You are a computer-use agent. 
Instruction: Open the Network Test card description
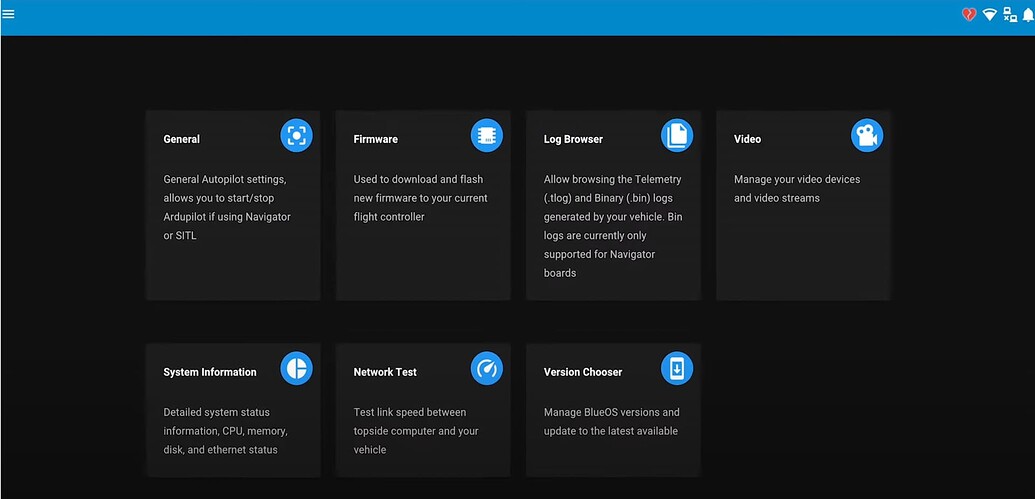[x=416, y=431]
